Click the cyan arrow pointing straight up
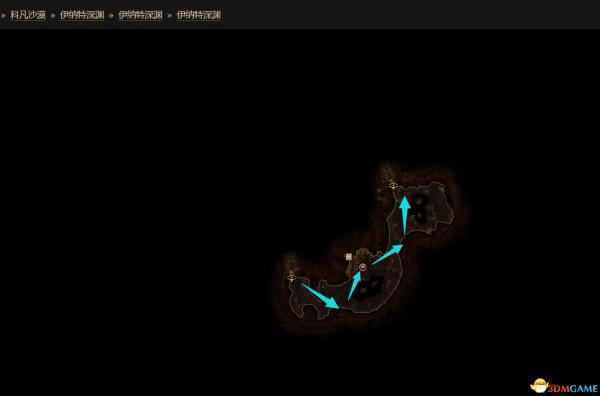The height and width of the screenshot is (396, 600). pos(405,215)
